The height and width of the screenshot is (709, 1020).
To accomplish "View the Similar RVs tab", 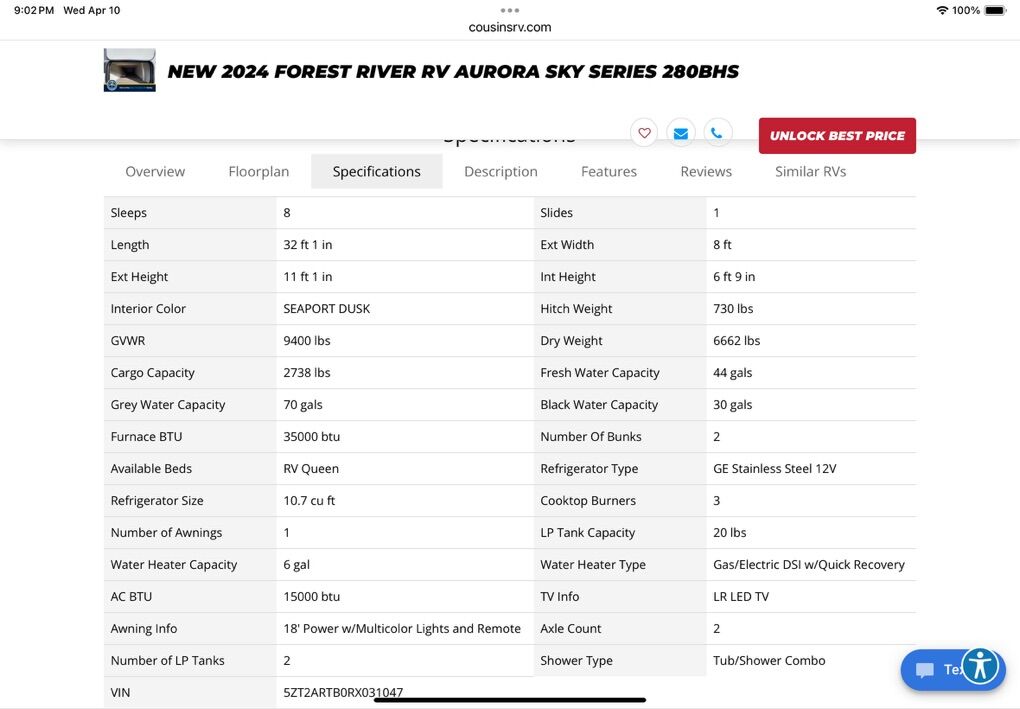I will (x=811, y=172).
